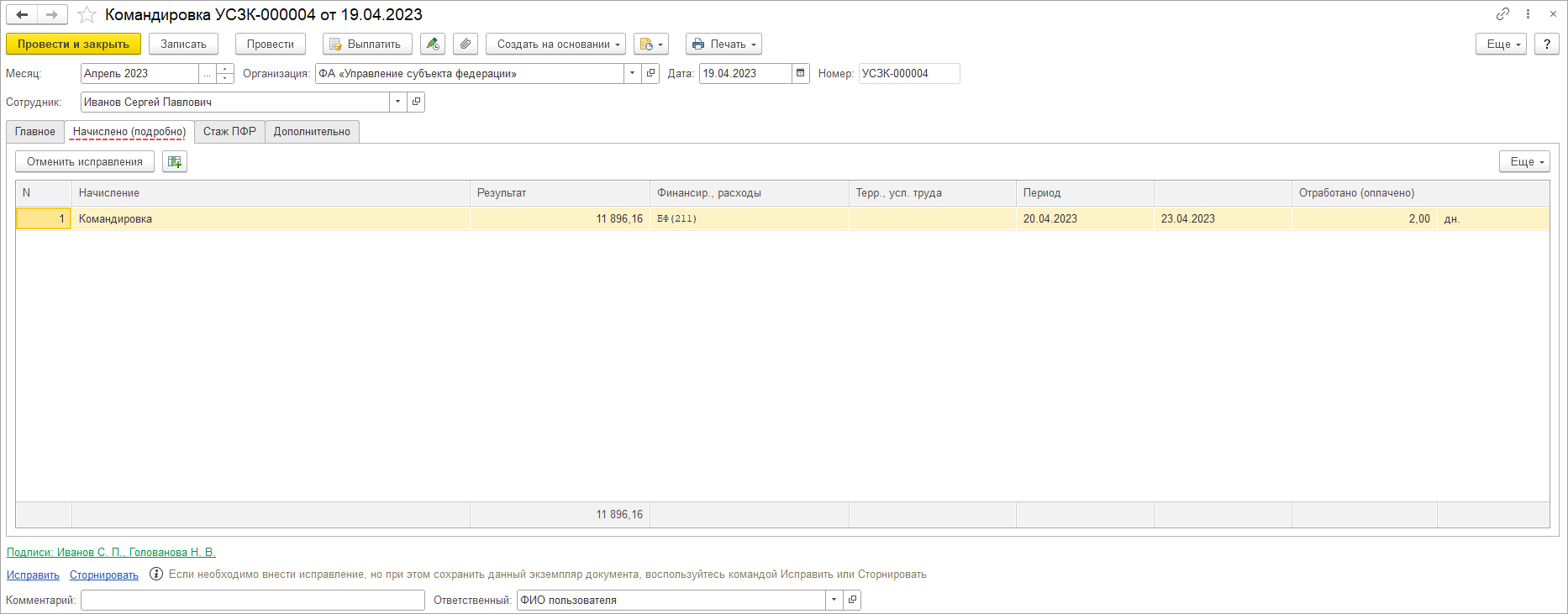1568x614 pixels.
Task: Click Провести и закрыть
Action: [73, 44]
